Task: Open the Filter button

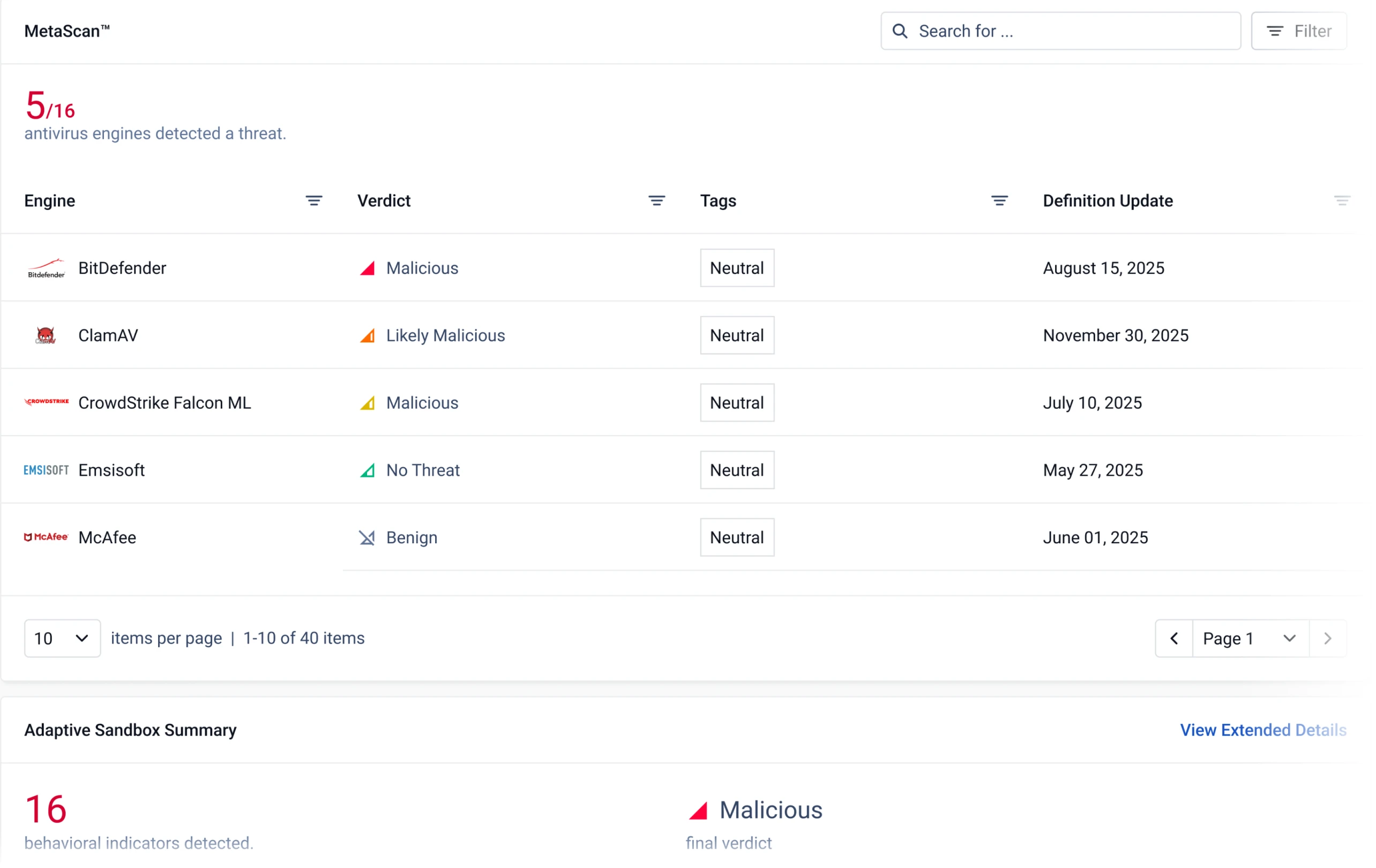Action: click(1298, 31)
